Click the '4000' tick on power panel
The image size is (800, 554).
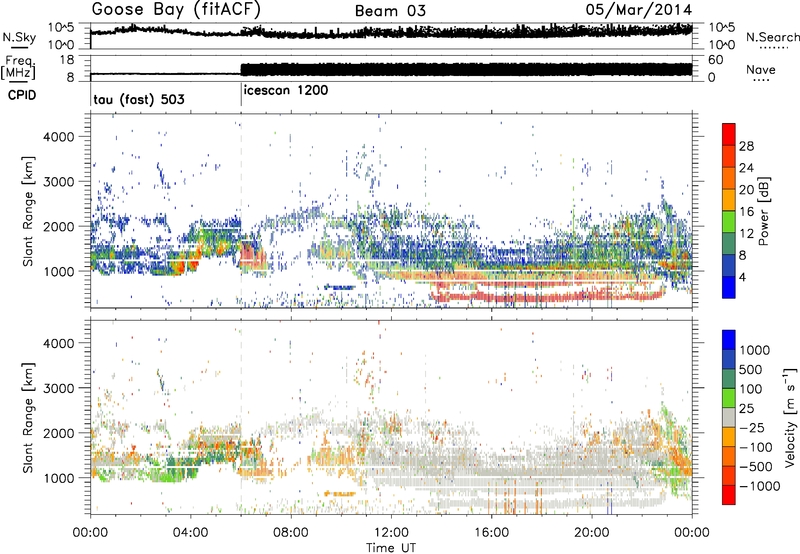(x=59, y=137)
